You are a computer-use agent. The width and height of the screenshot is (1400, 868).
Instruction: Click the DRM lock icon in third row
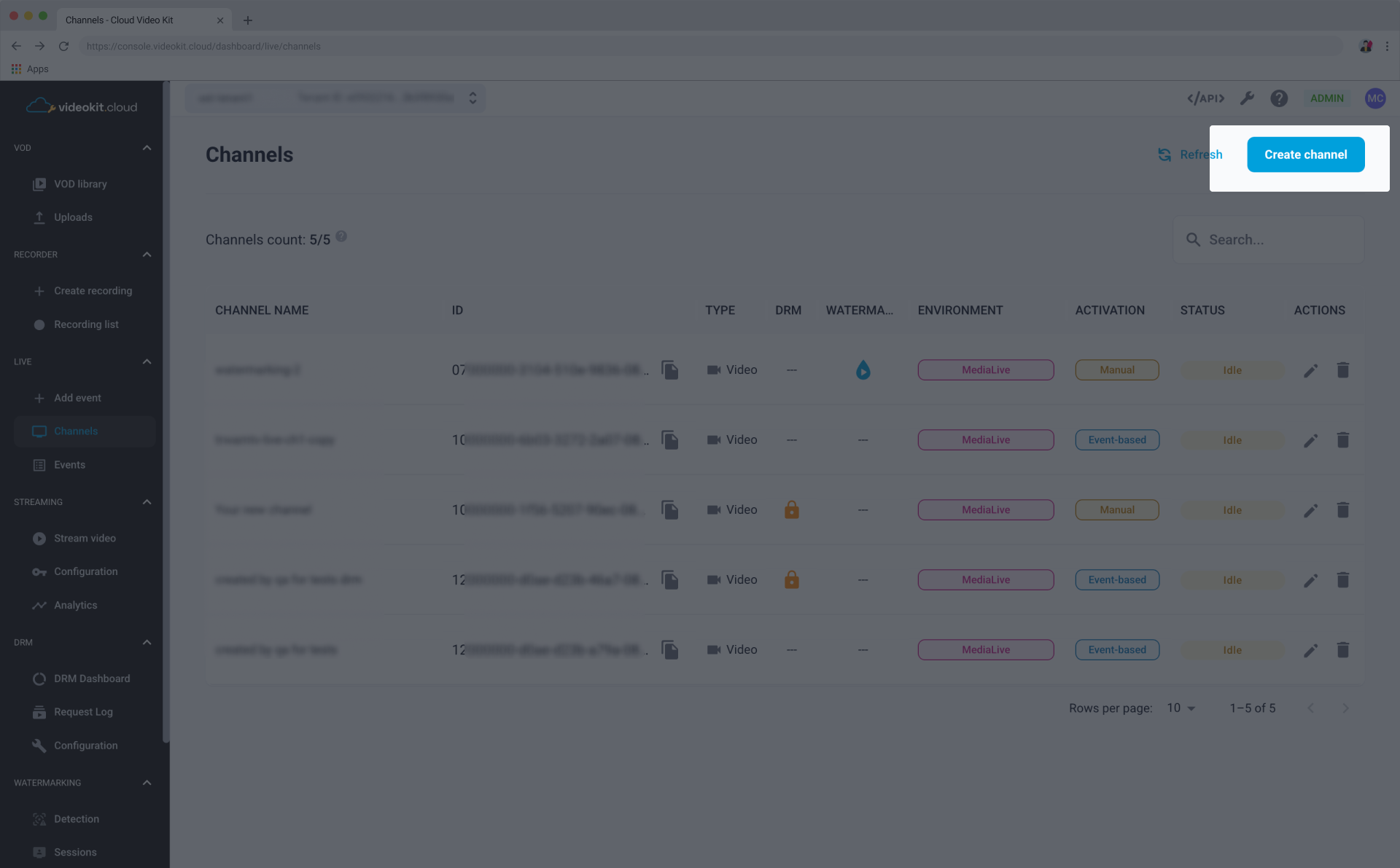tap(791, 510)
